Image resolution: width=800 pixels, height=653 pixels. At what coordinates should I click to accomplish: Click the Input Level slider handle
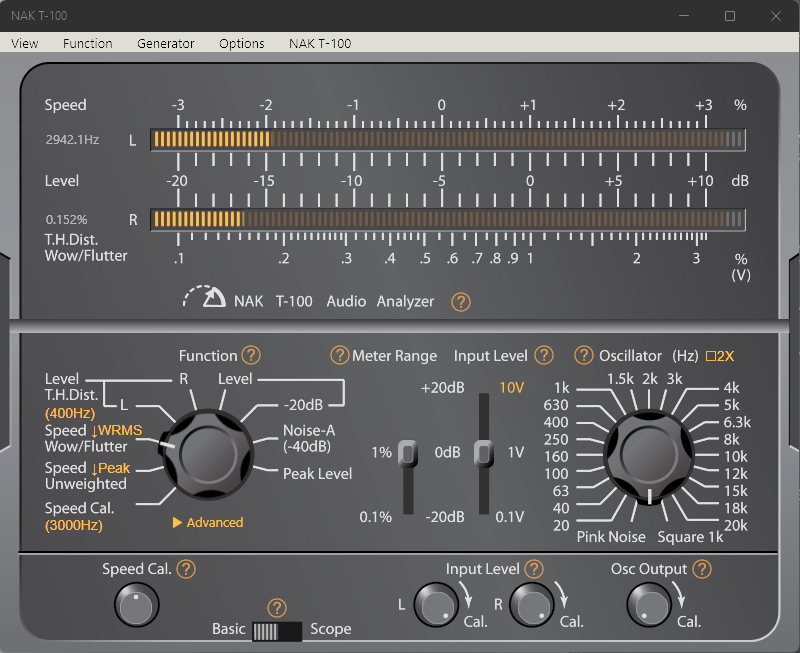484,454
